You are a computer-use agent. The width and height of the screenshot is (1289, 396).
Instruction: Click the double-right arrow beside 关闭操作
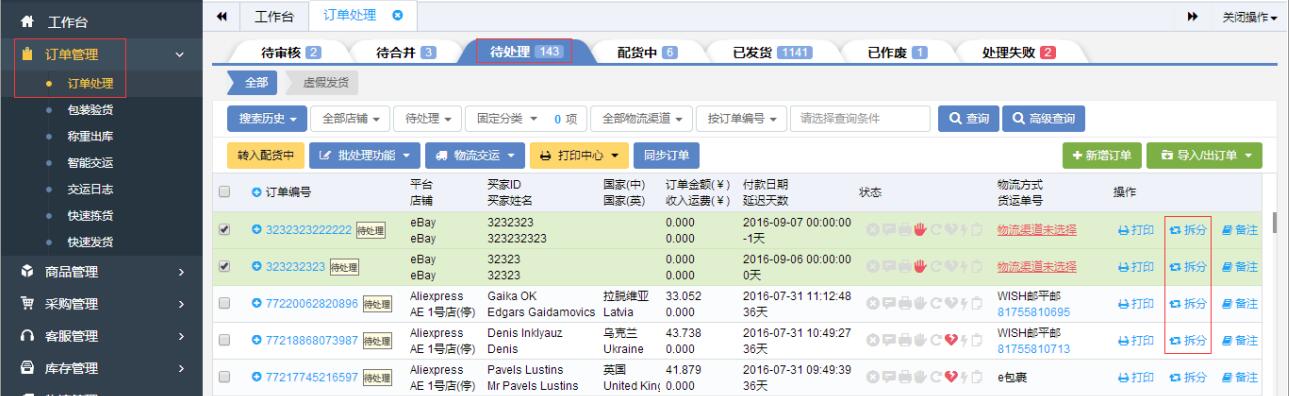click(x=1193, y=17)
